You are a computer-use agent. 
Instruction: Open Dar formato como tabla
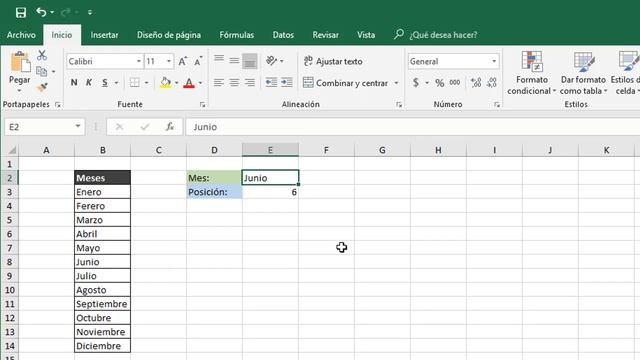click(583, 73)
